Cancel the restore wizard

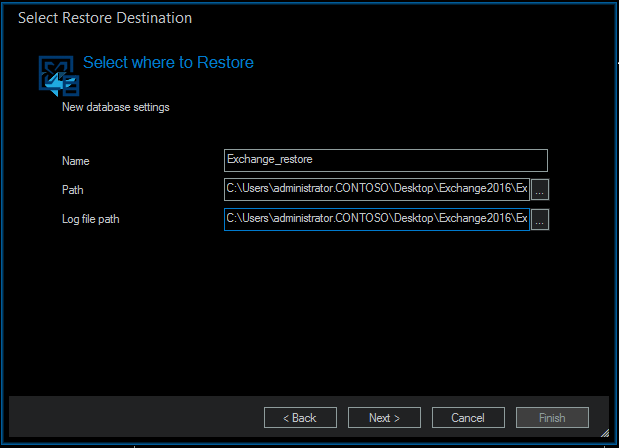[468, 418]
